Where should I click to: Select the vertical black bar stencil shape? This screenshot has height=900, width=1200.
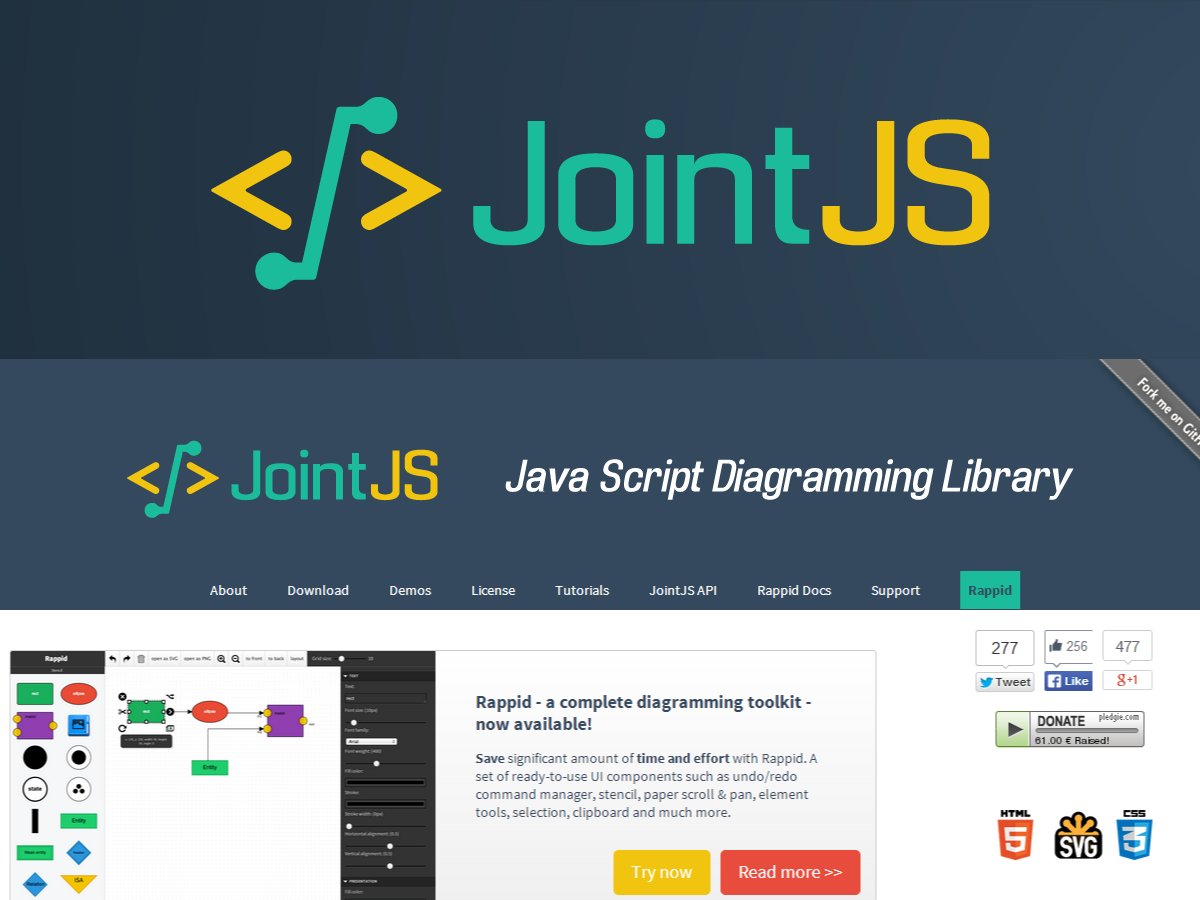click(35, 820)
